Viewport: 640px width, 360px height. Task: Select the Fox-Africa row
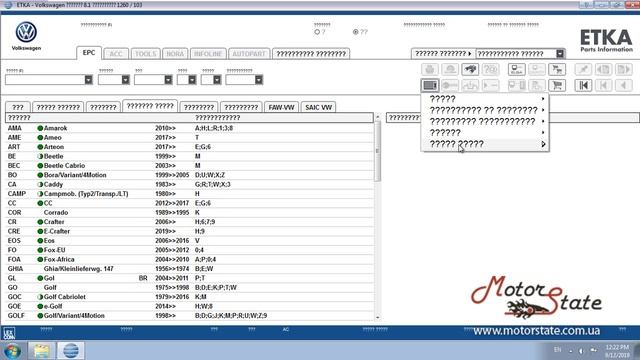point(189,260)
